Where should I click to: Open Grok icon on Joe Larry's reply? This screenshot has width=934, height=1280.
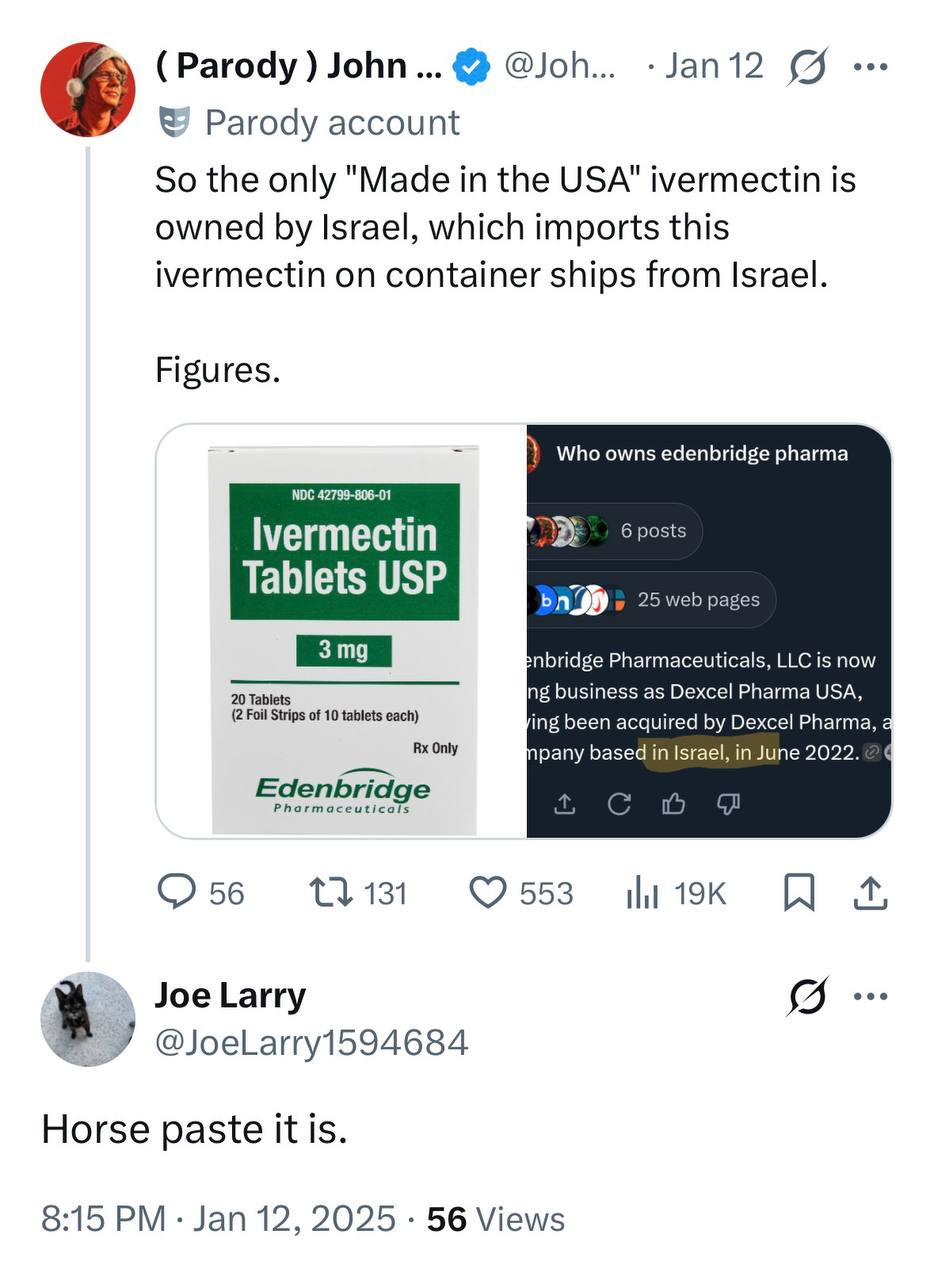pyautogui.click(x=807, y=996)
